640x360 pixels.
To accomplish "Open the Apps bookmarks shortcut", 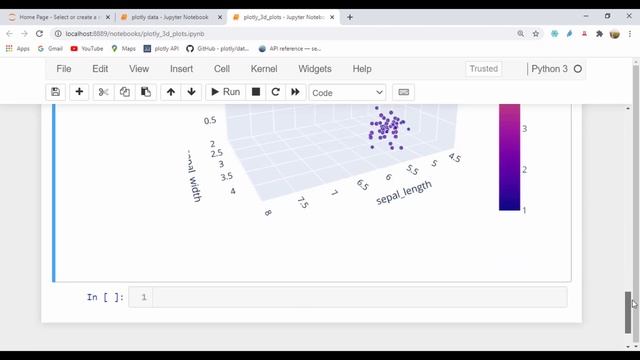I will pyautogui.click(x=18, y=49).
